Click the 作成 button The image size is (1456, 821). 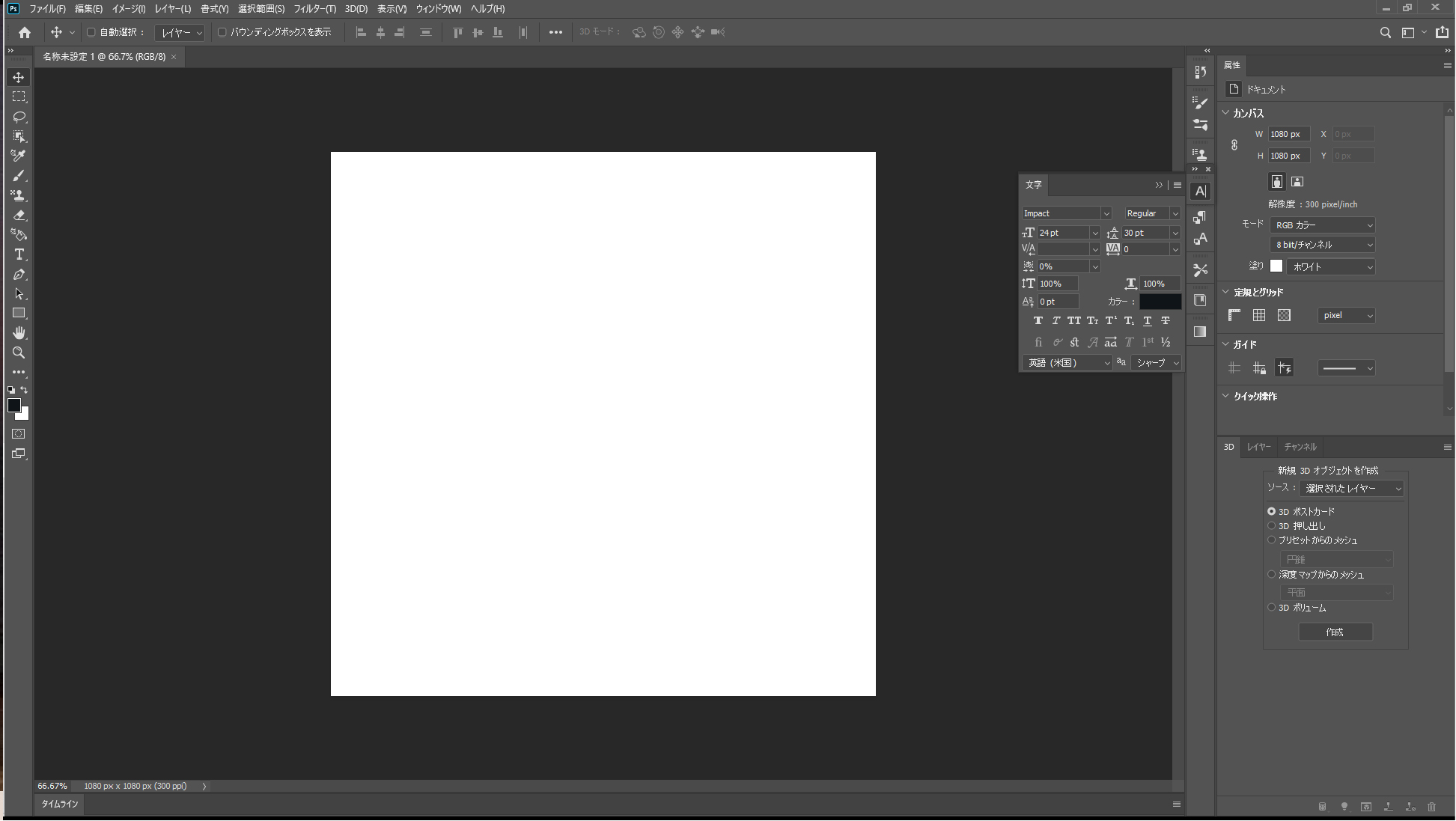tap(1335, 632)
